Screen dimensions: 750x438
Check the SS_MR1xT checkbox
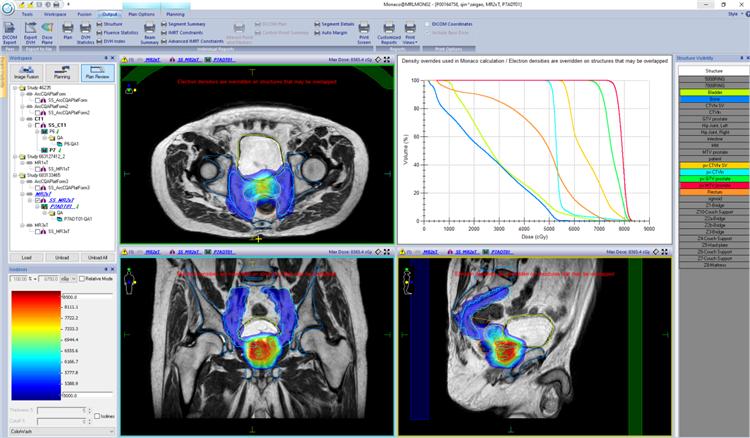coord(39,169)
